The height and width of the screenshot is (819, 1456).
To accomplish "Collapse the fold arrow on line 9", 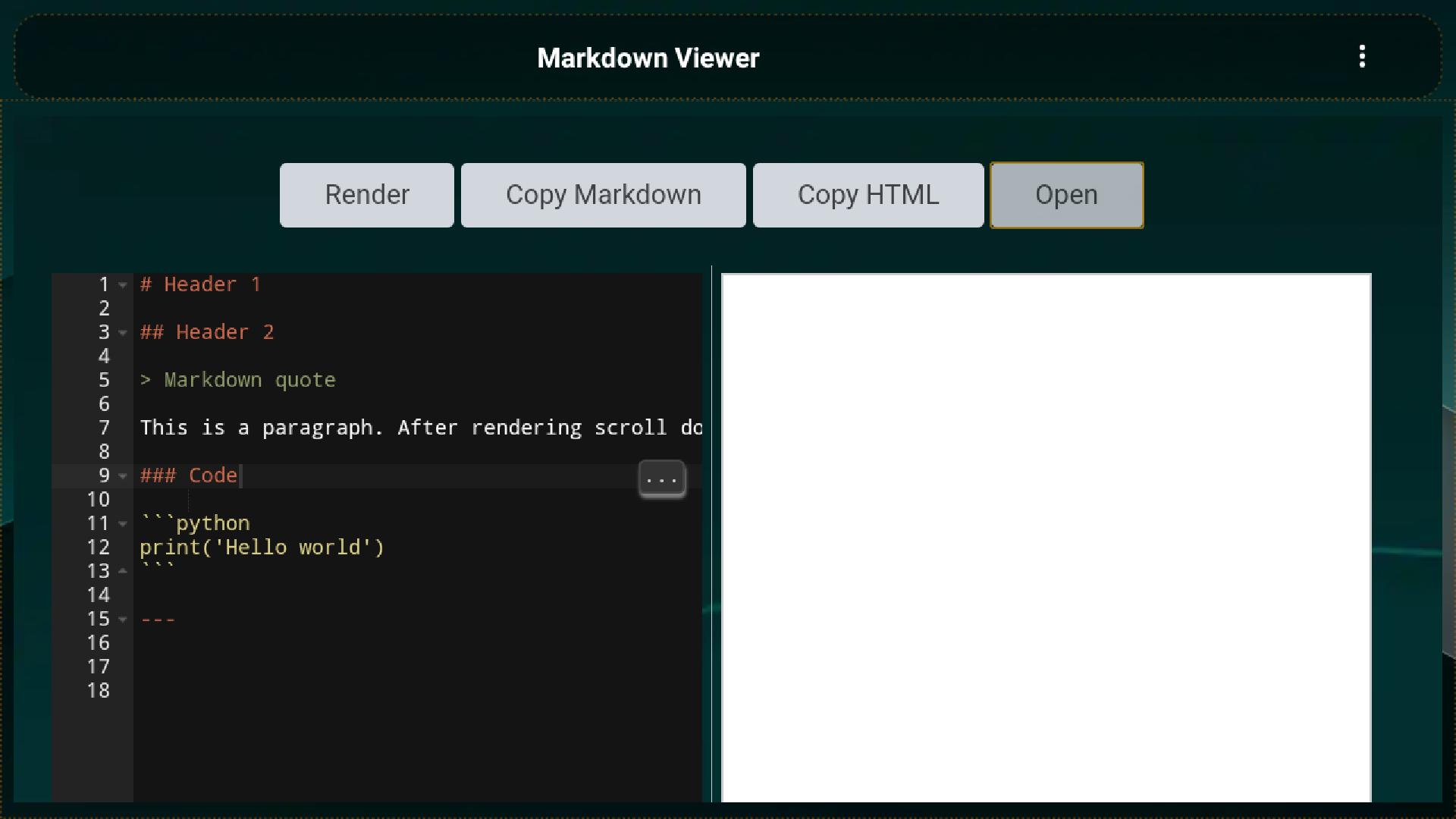I will (123, 476).
